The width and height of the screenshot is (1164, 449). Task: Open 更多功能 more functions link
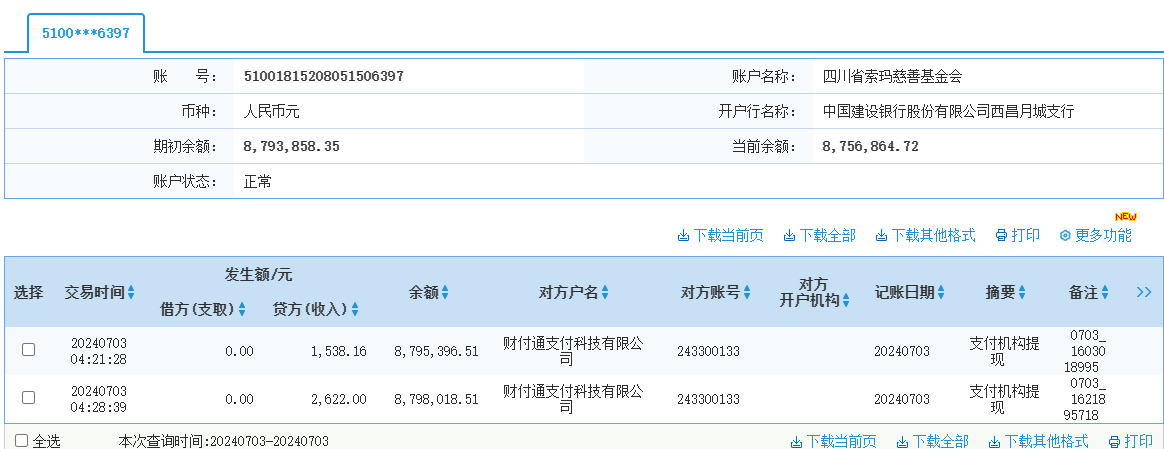(1103, 235)
